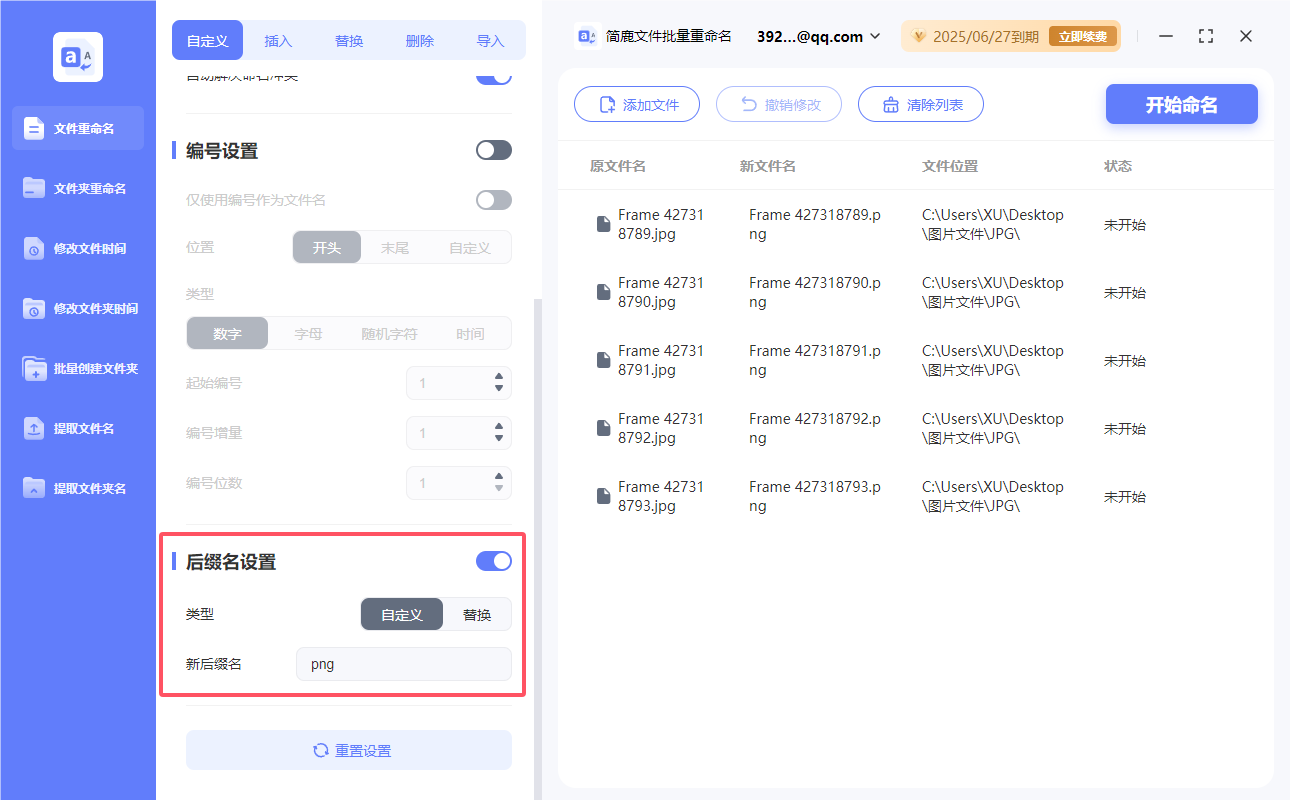Switch to the 替换 tab
The image size is (1290, 800).
349,40
